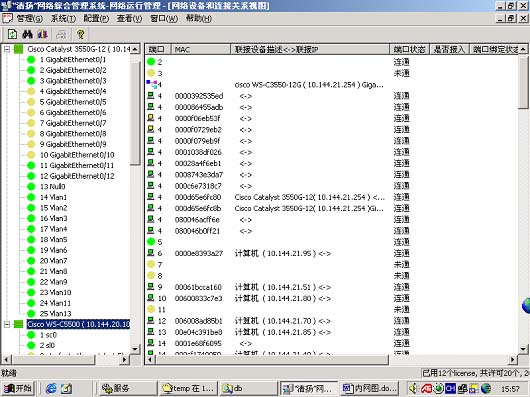This screenshot has width=530, height=397.
Task: Click the binoculars search toolbar icon
Action: tap(27, 34)
